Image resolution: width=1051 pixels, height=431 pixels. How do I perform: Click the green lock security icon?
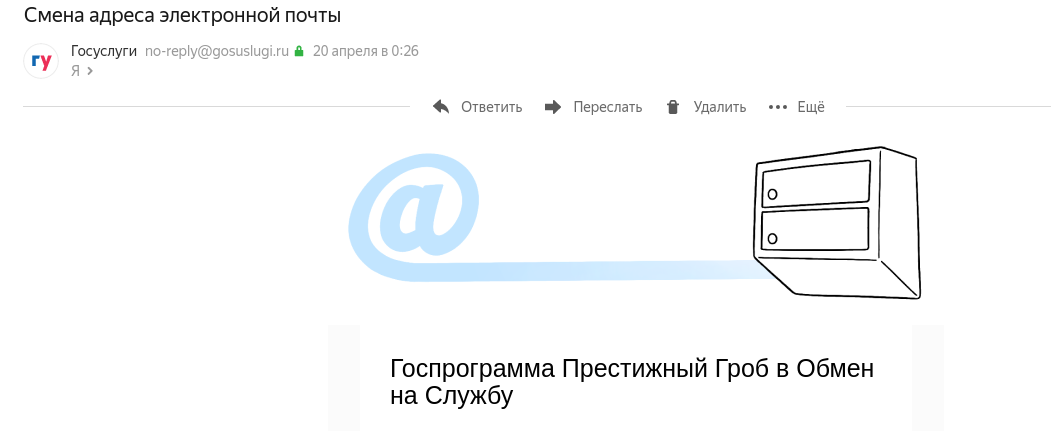[298, 51]
